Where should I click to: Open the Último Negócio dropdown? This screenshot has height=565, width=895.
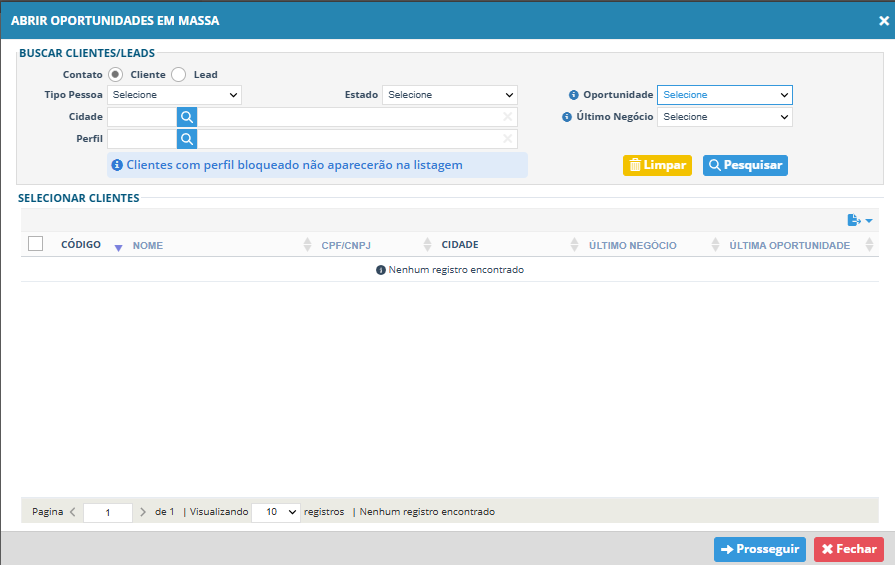pyautogui.click(x=725, y=117)
